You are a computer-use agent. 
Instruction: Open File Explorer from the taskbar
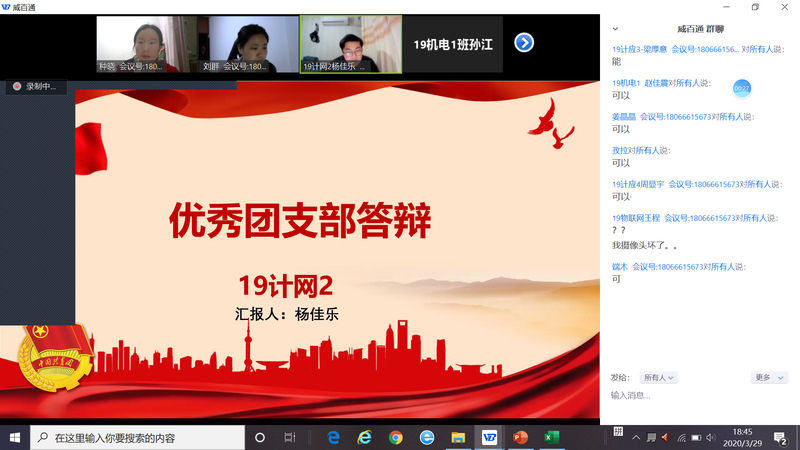[458, 437]
